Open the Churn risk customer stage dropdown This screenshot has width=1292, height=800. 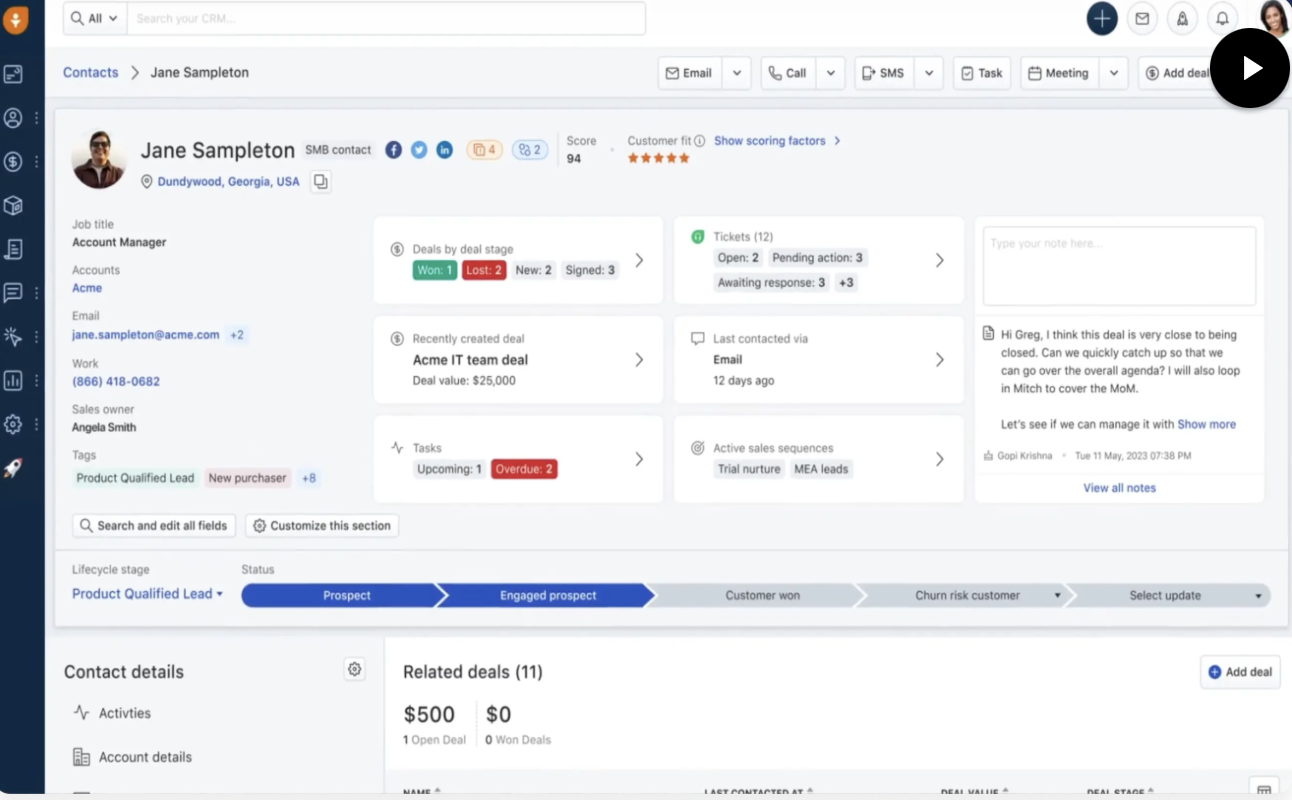(x=1057, y=596)
